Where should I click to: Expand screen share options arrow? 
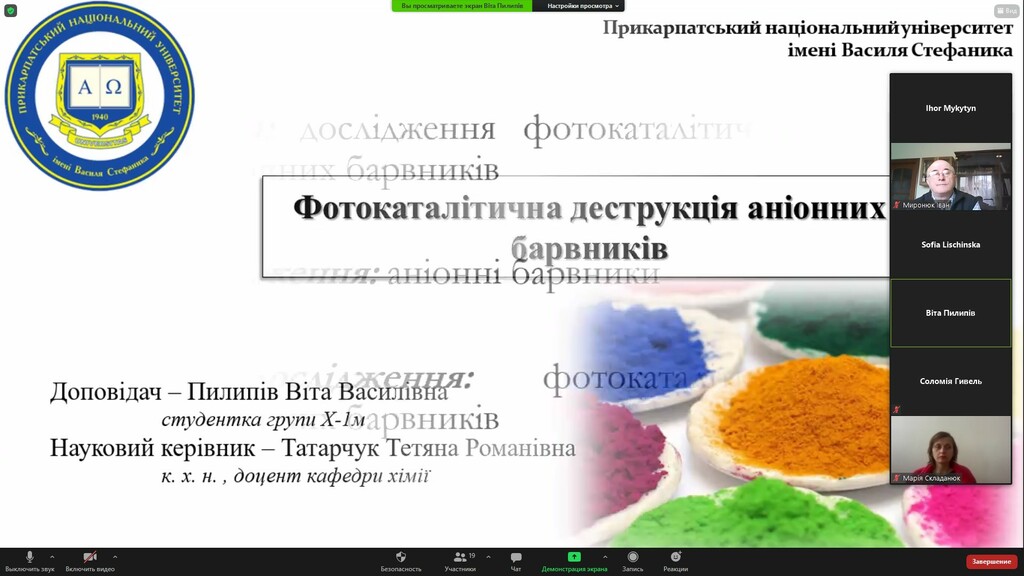pos(605,557)
